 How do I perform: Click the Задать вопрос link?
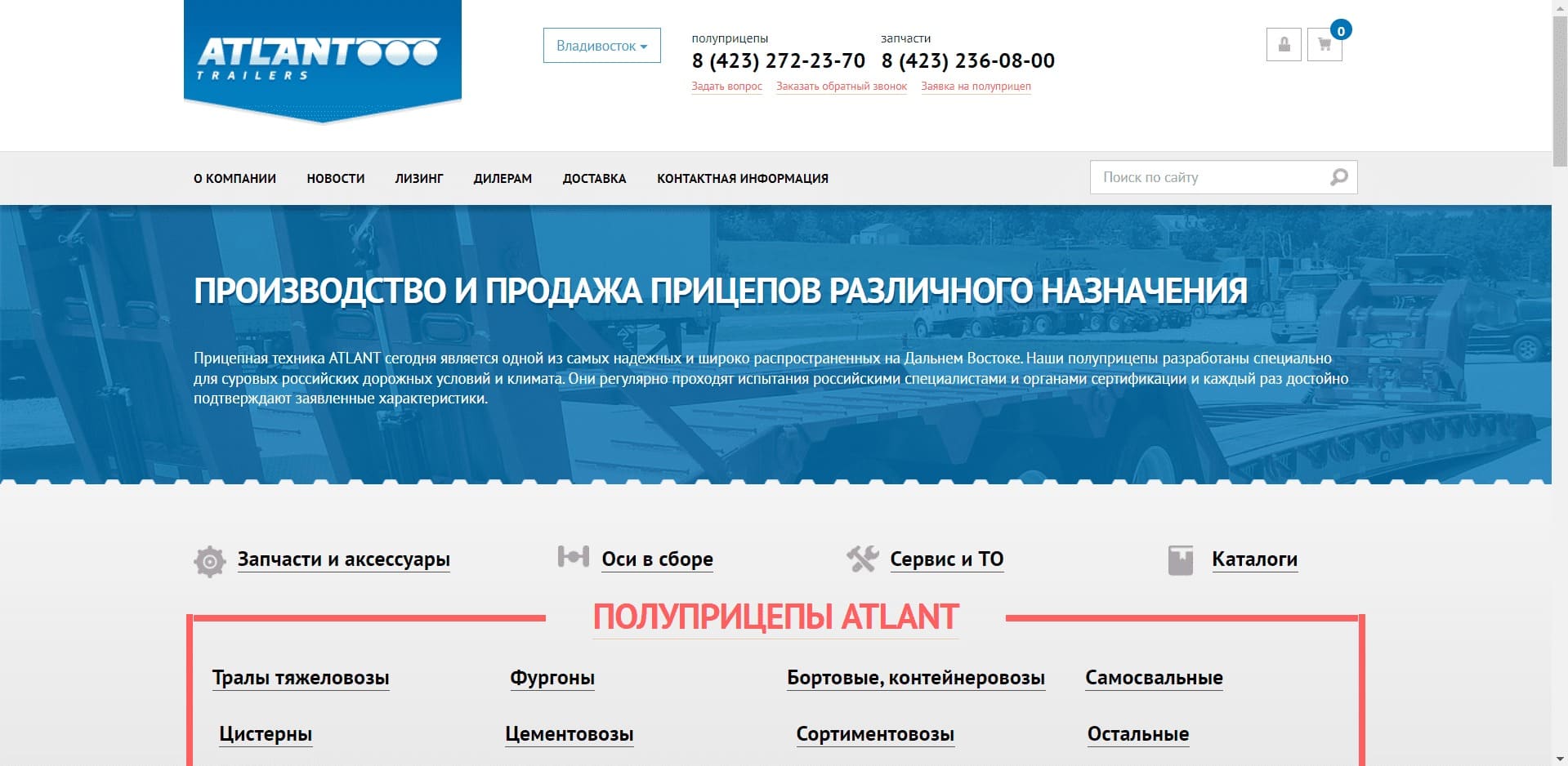point(726,87)
